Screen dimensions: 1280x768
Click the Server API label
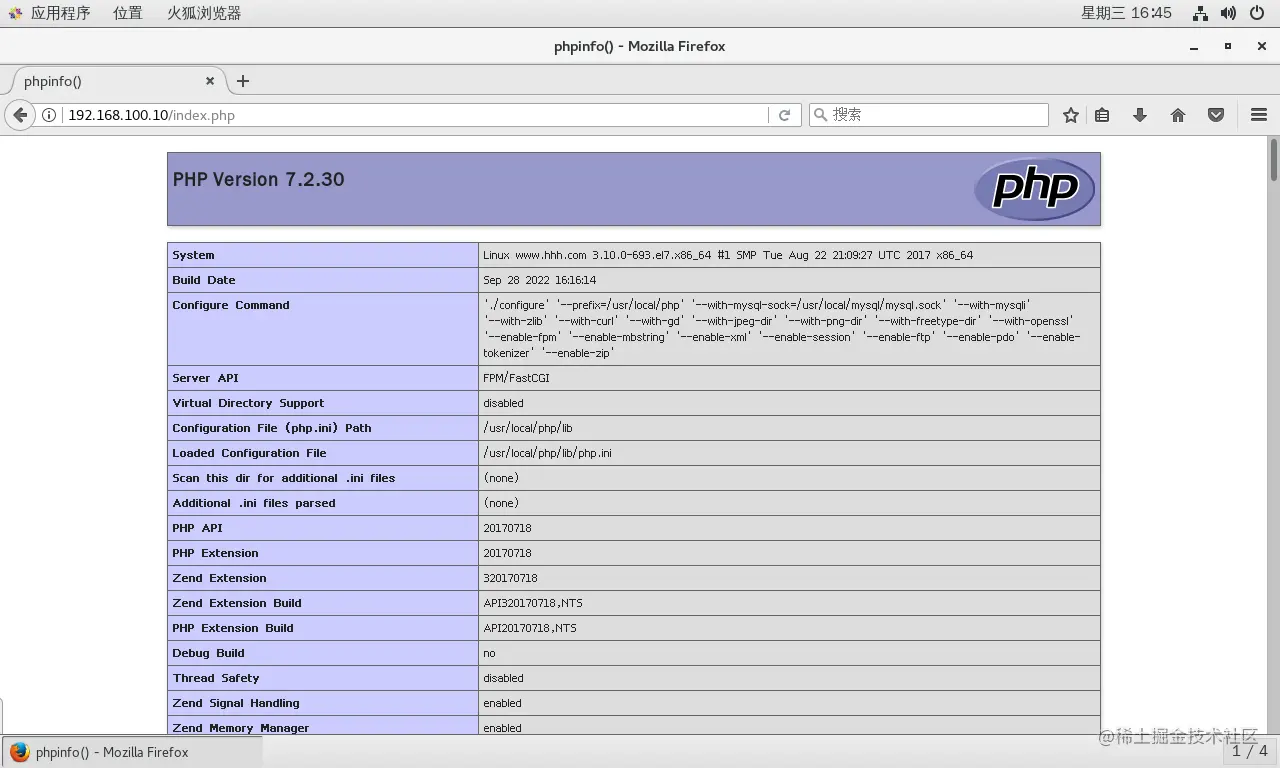tap(204, 378)
